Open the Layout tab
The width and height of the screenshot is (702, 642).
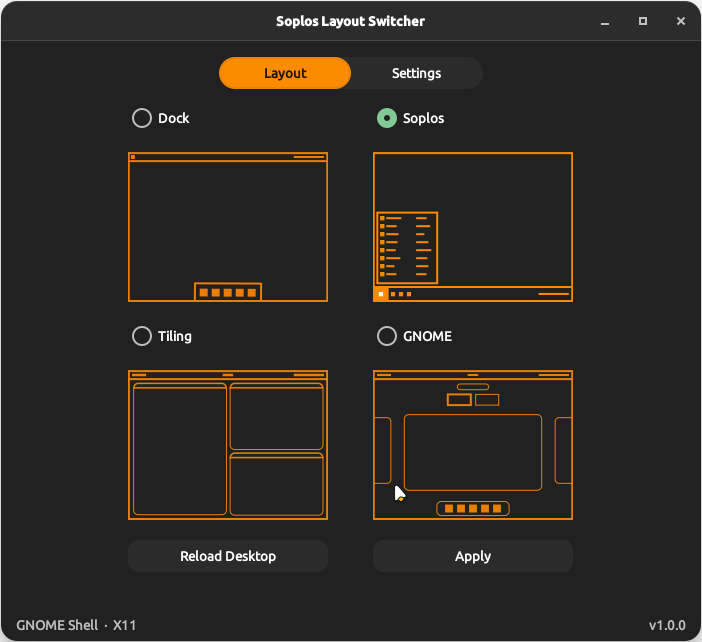[285, 73]
